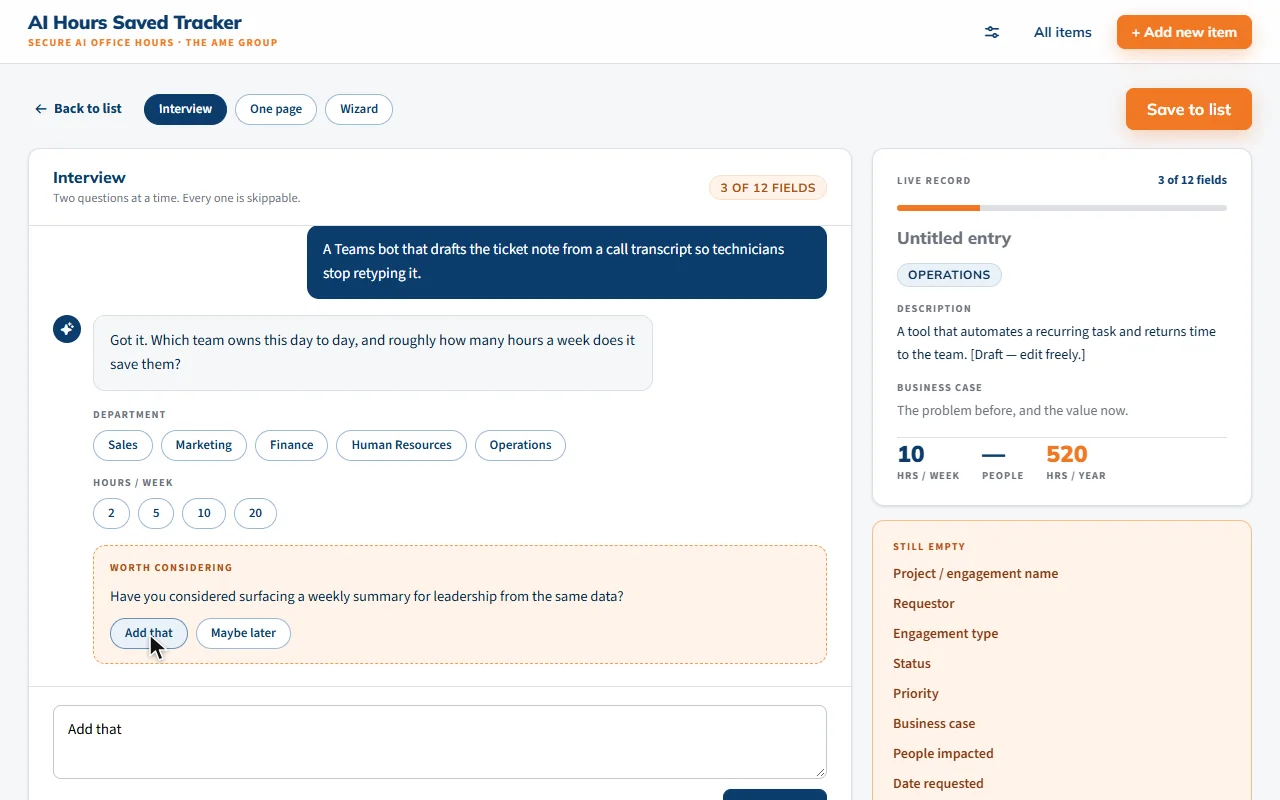Click Save to list button
The width and height of the screenshot is (1280, 800).
click(1189, 109)
